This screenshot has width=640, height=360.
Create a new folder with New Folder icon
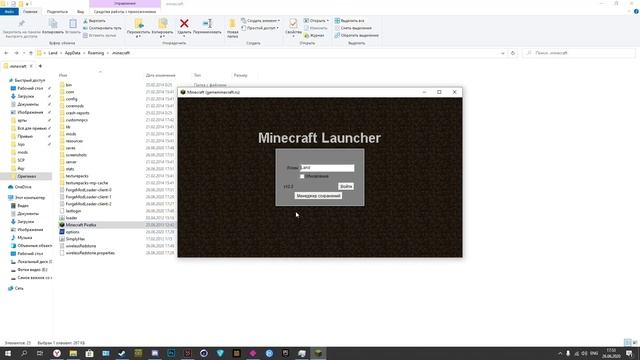pyautogui.click(x=232, y=24)
